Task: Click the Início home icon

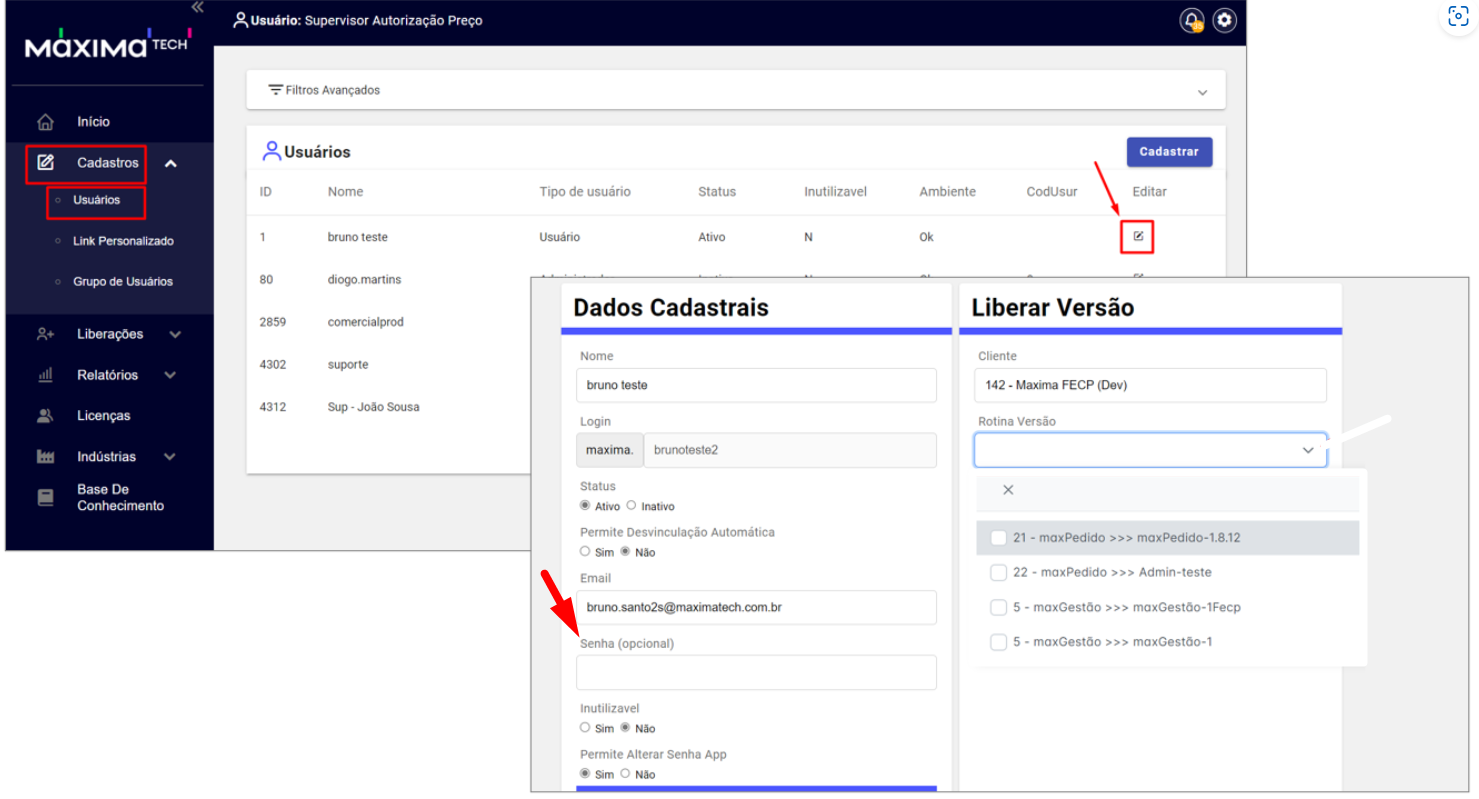Action: [x=45, y=122]
